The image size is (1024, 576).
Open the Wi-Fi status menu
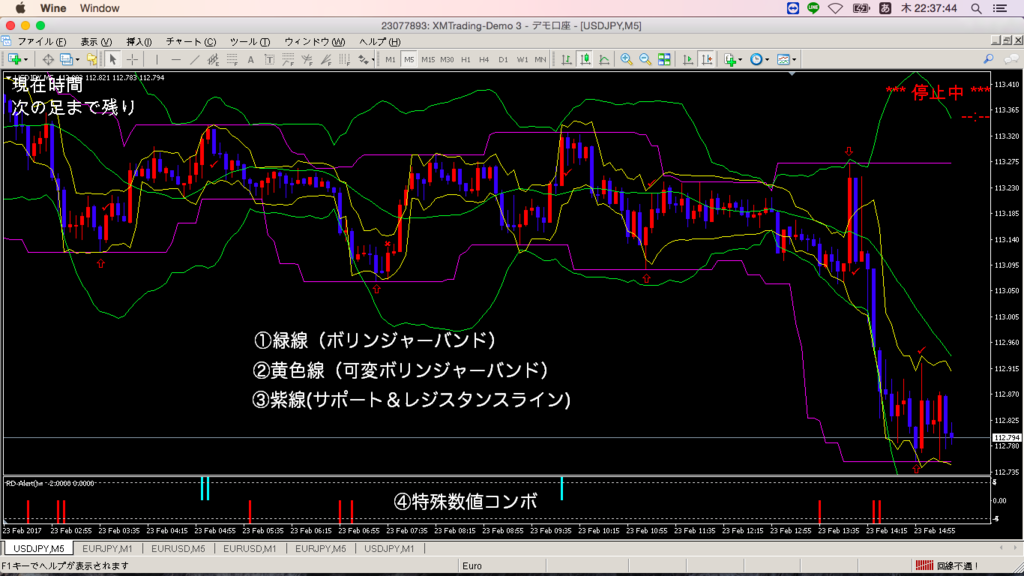point(835,8)
